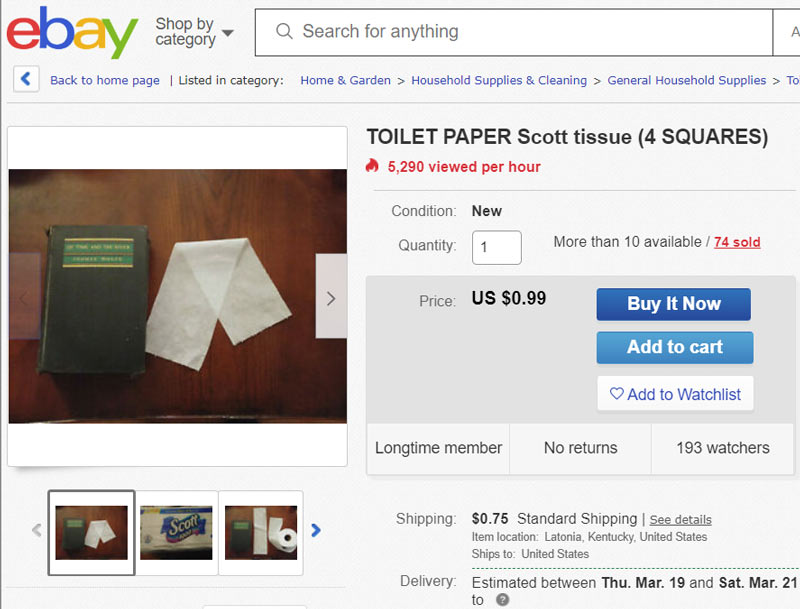Click the next arrow on the product photo
Image resolution: width=800 pixels, height=609 pixels.
coord(331,297)
